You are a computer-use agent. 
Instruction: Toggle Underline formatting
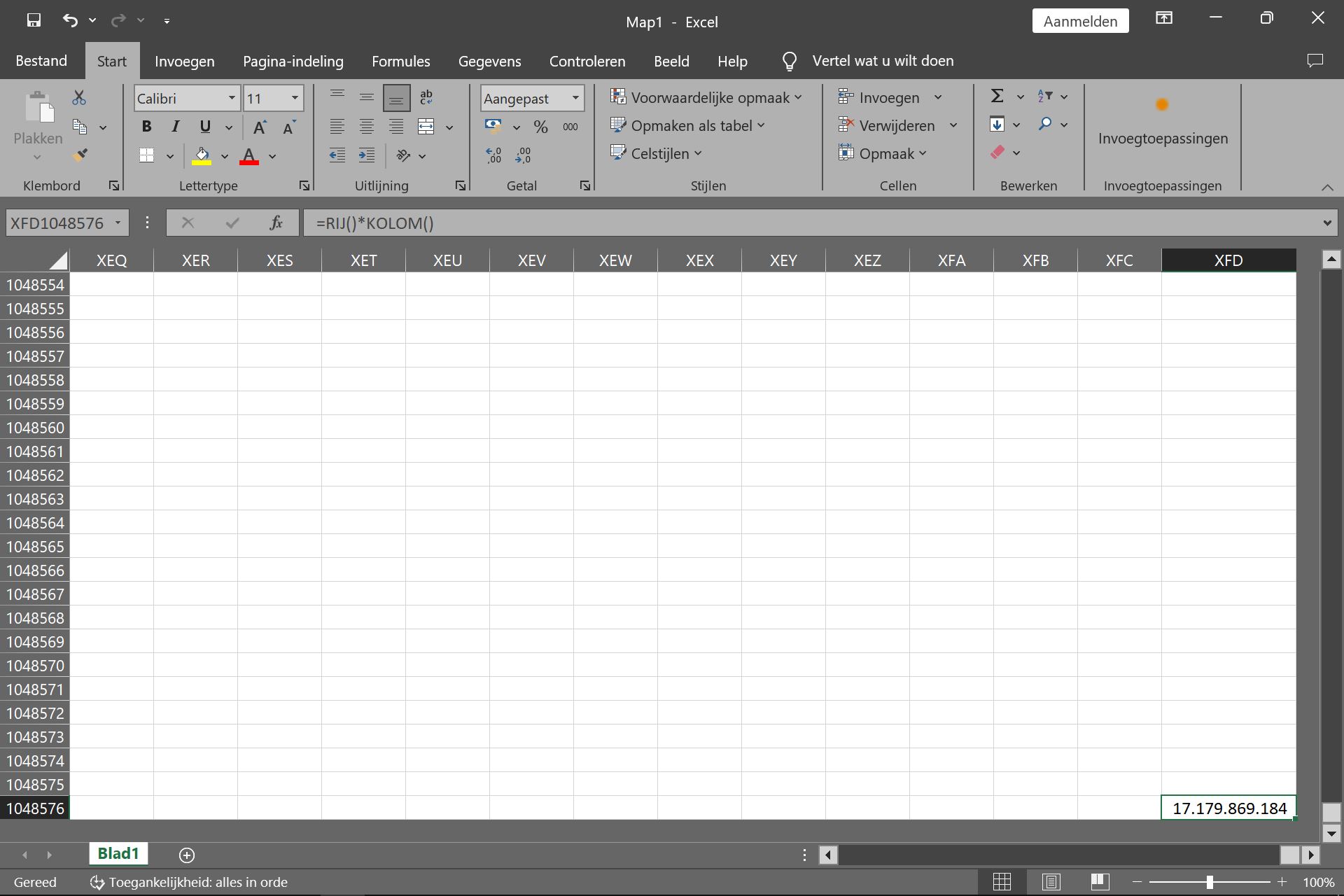(205, 127)
